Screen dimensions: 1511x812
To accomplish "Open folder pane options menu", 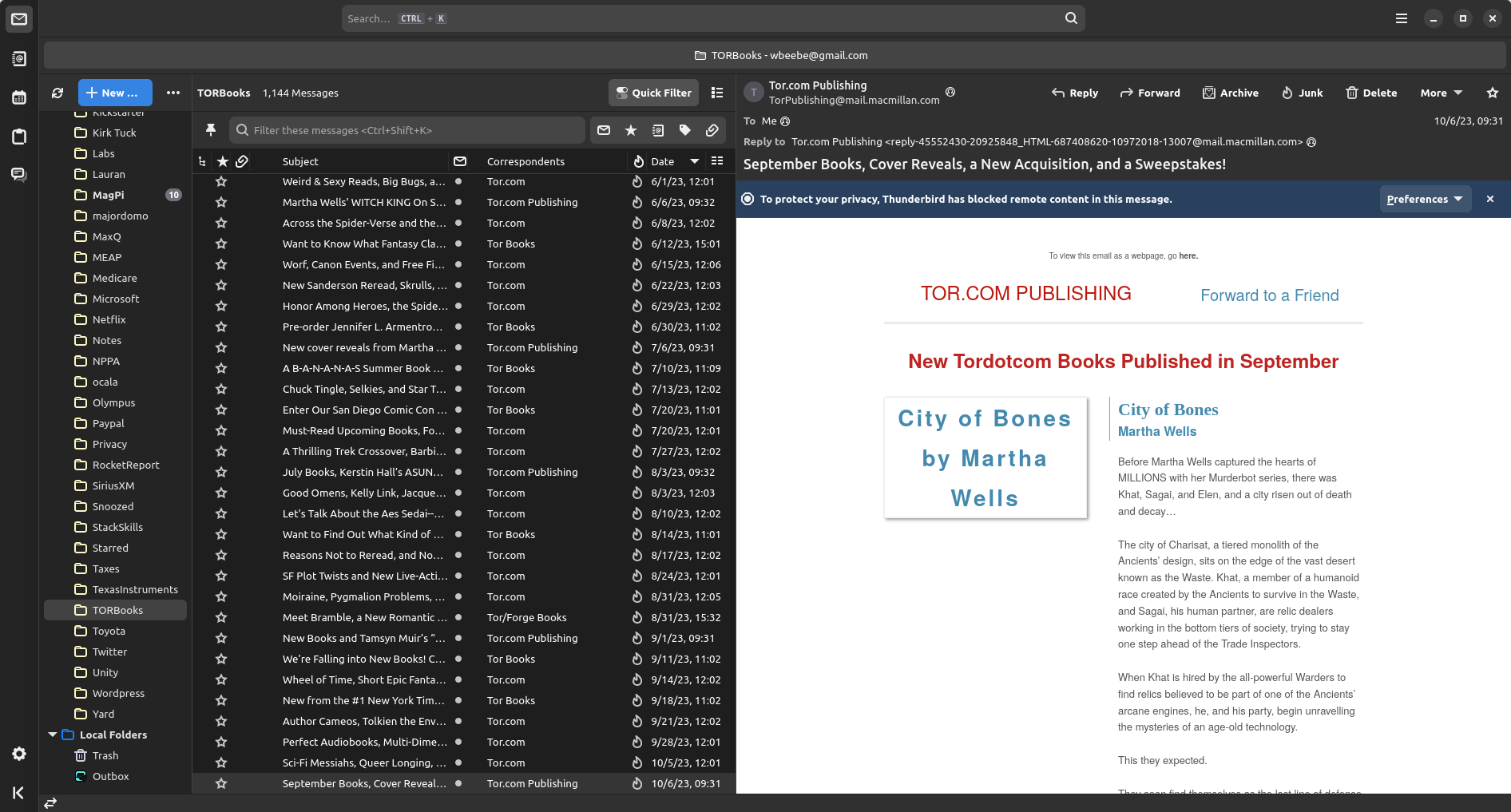I will tap(173, 93).
